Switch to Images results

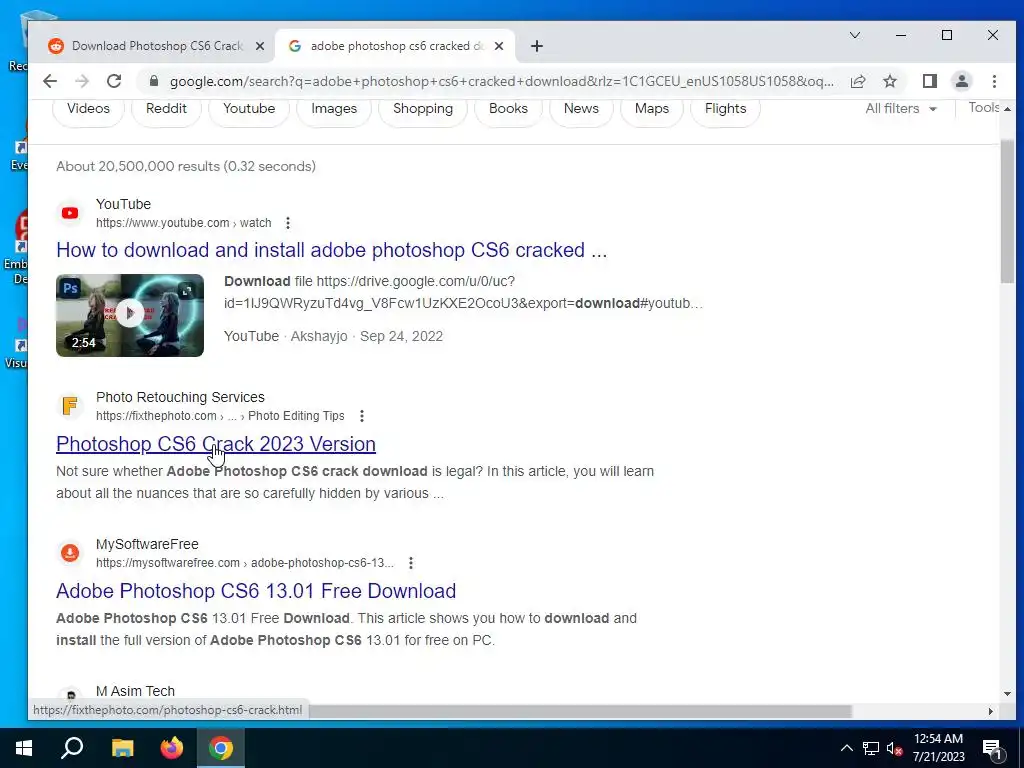coord(334,108)
